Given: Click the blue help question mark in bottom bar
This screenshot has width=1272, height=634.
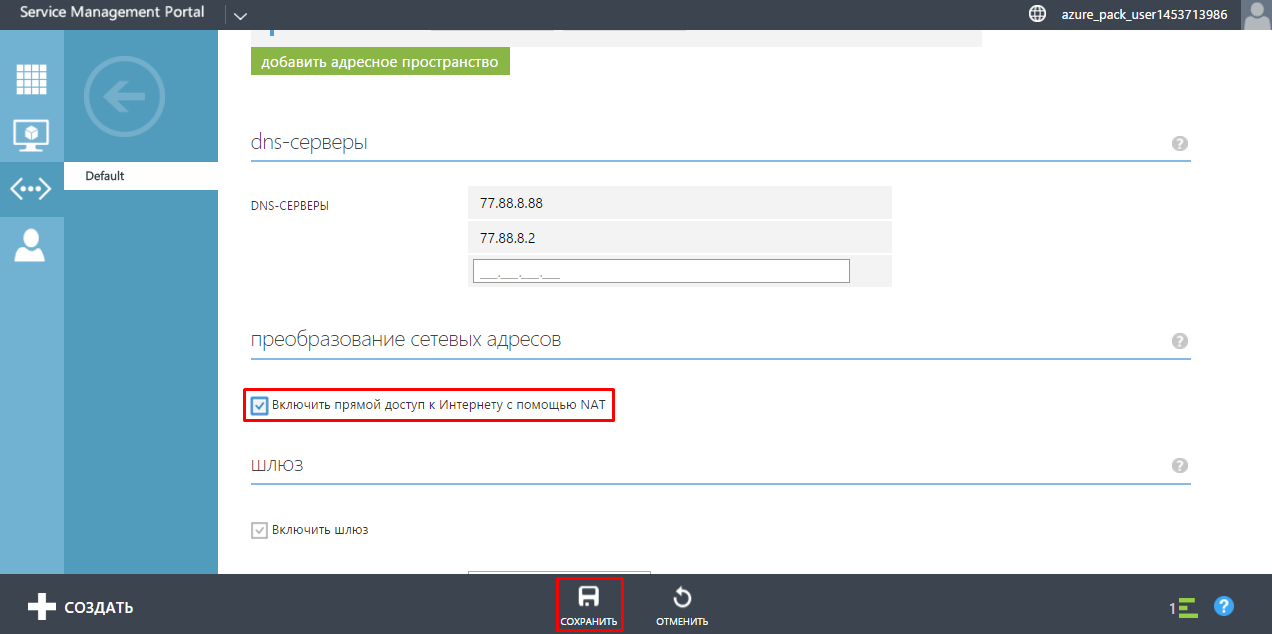Looking at the screenshot, I should coord(1223,606).
